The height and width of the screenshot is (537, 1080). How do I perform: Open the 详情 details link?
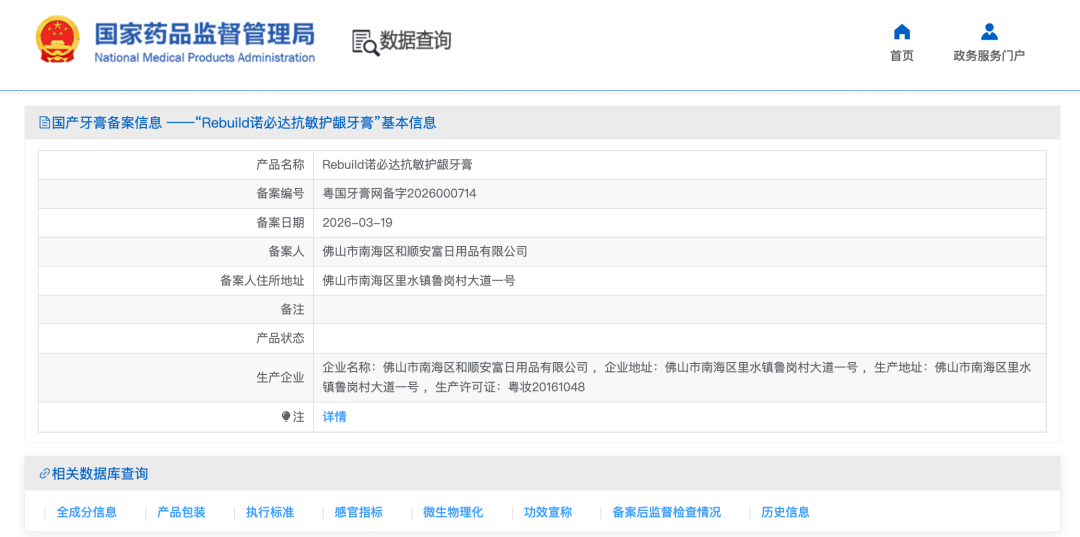[334, 417]
